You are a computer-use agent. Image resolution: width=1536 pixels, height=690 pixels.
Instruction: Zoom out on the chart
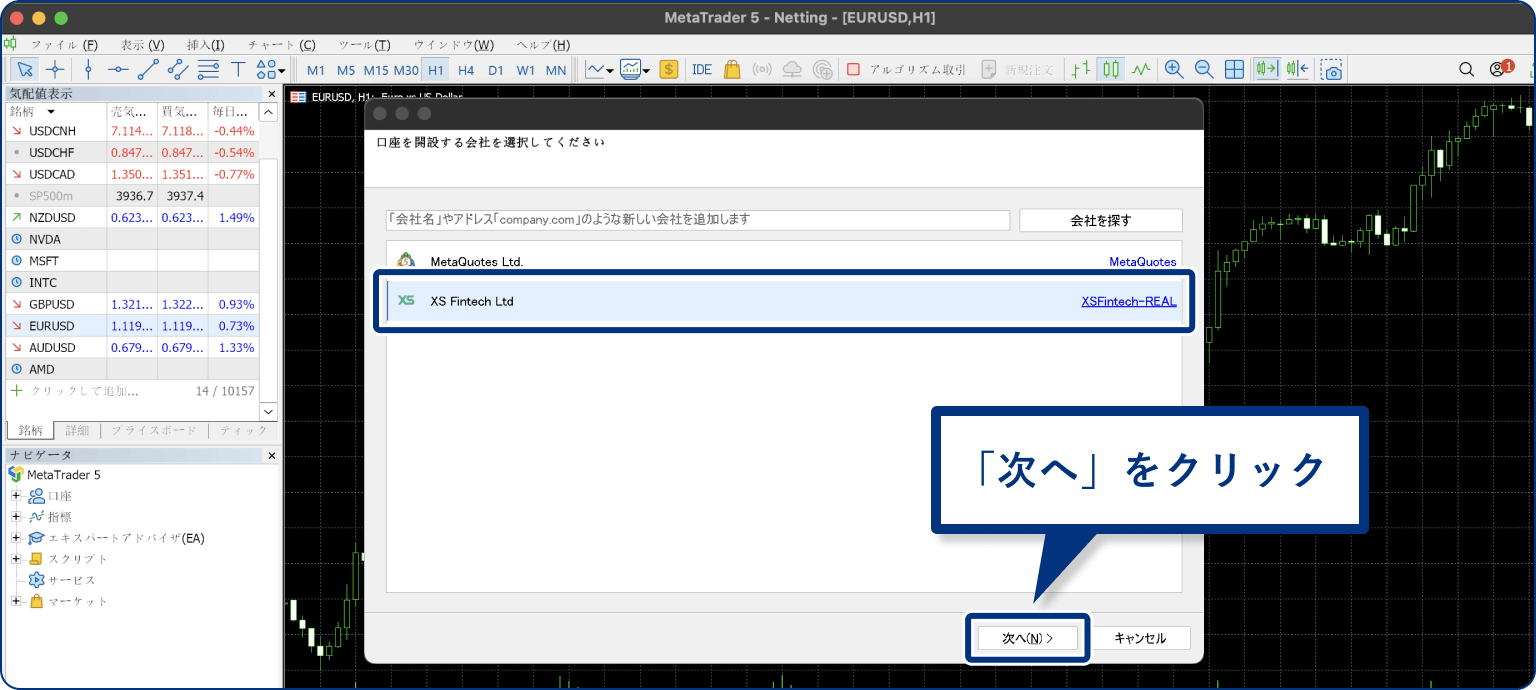point(1204,69)
